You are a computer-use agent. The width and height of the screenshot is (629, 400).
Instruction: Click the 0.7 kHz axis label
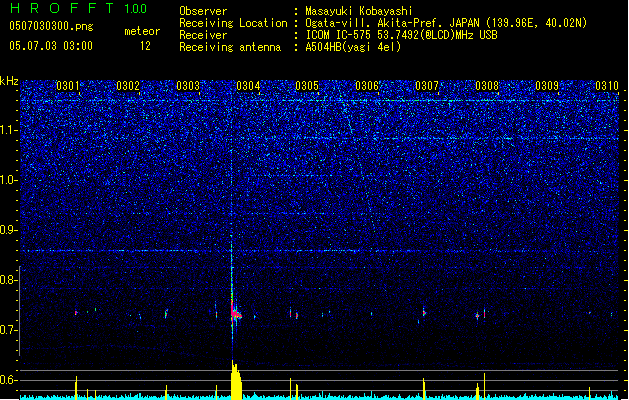coord(9,330)
